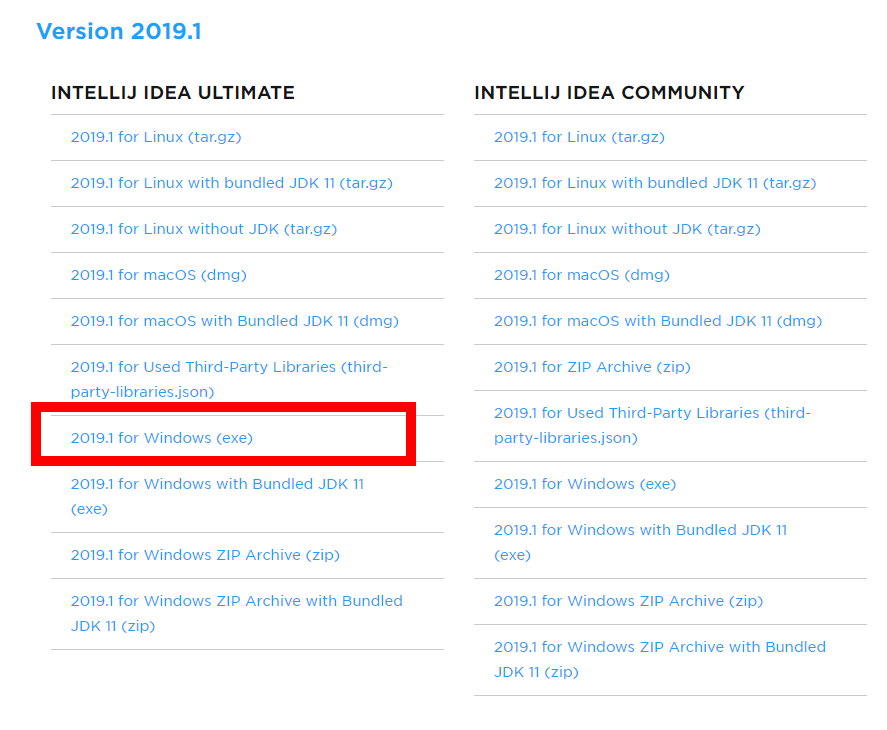
Task: Click the Version 2019.1 heading
Action: pyautogui.click(x=119, y=31)
